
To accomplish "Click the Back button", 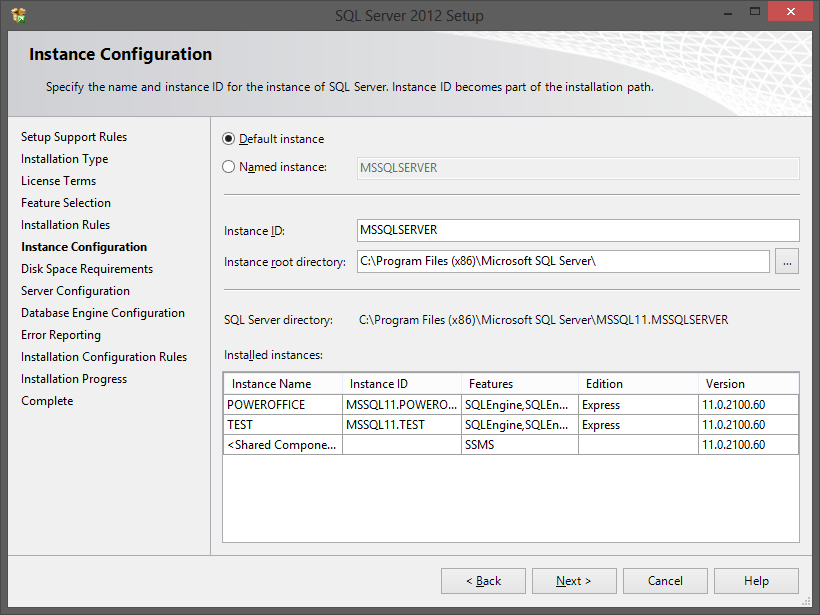I will pyautogui.click(x=483, y=581).
